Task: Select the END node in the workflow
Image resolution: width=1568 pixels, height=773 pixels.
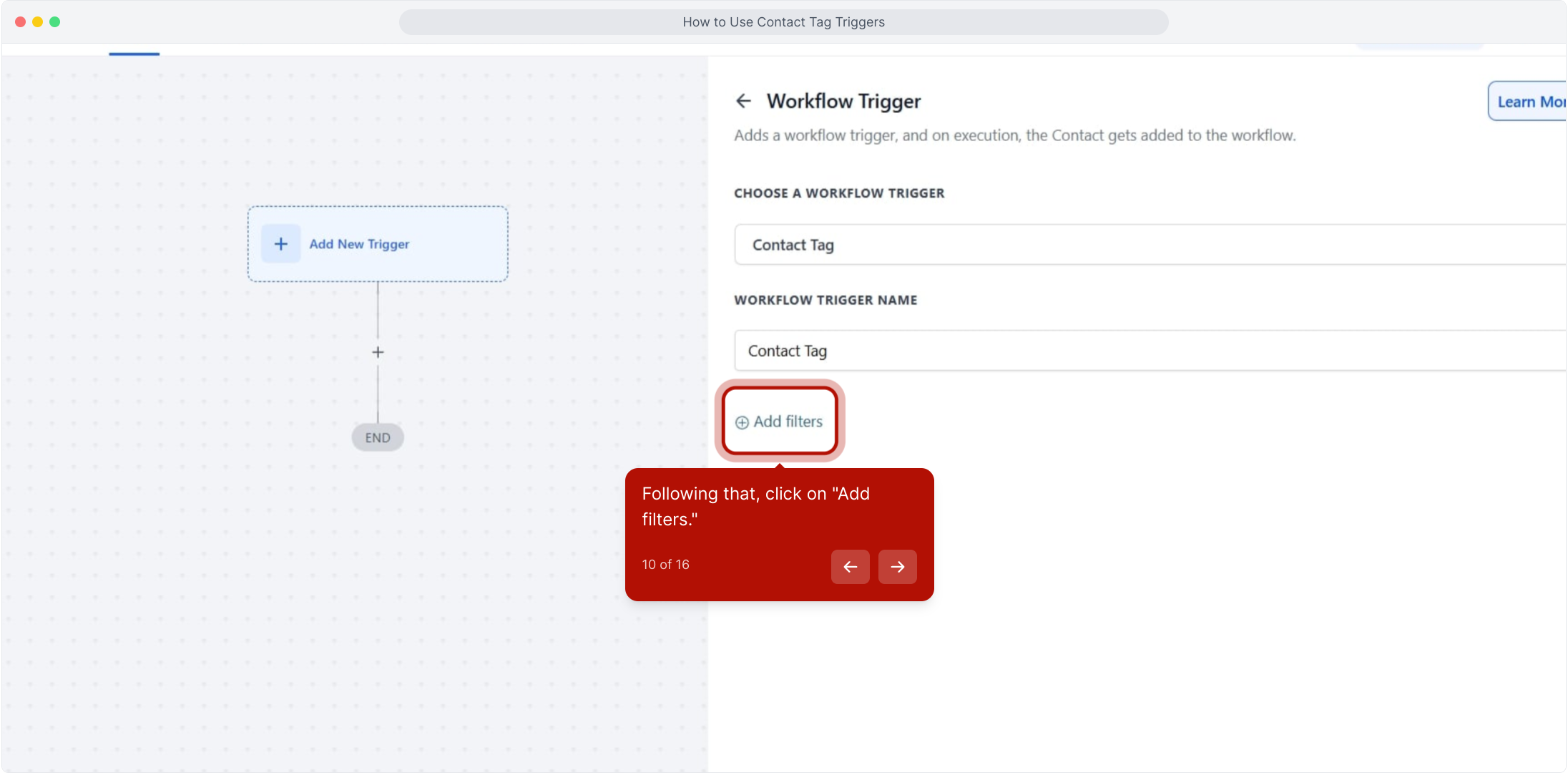Action: (x=378, y=437)
